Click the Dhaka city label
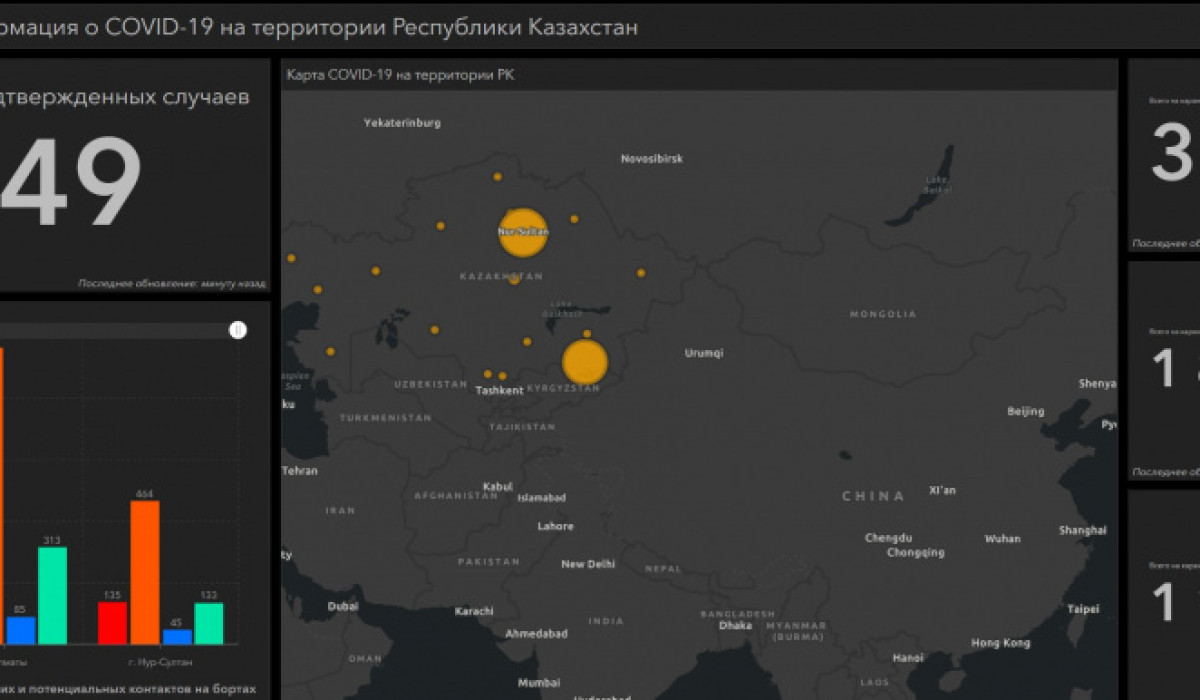Image resolution: width=1200 pixels, height=700 pixels. [736, 625]
